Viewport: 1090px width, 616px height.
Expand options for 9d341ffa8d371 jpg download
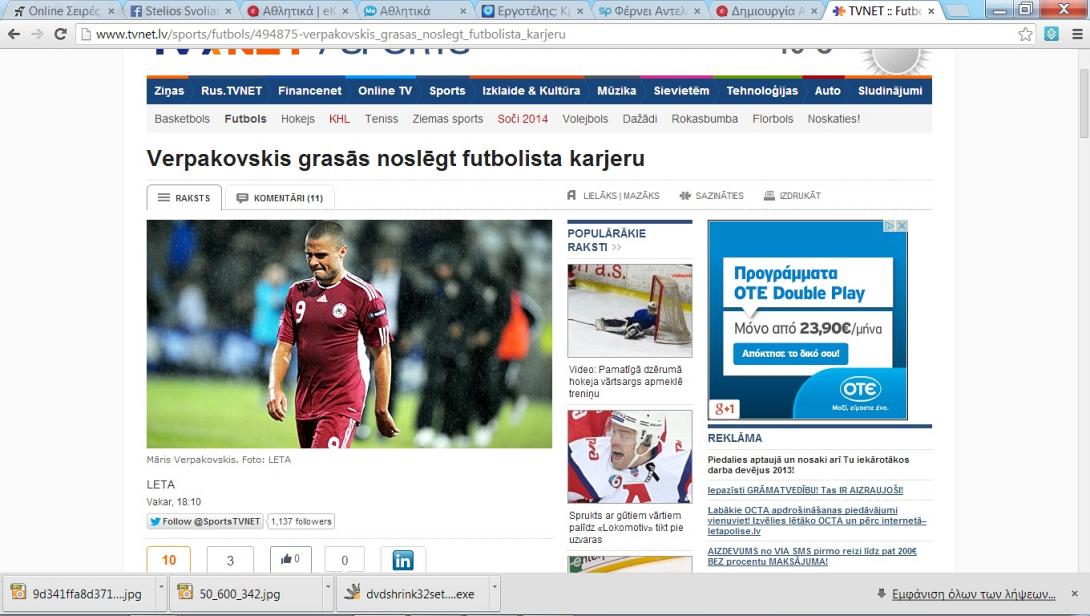coord(161,593)
